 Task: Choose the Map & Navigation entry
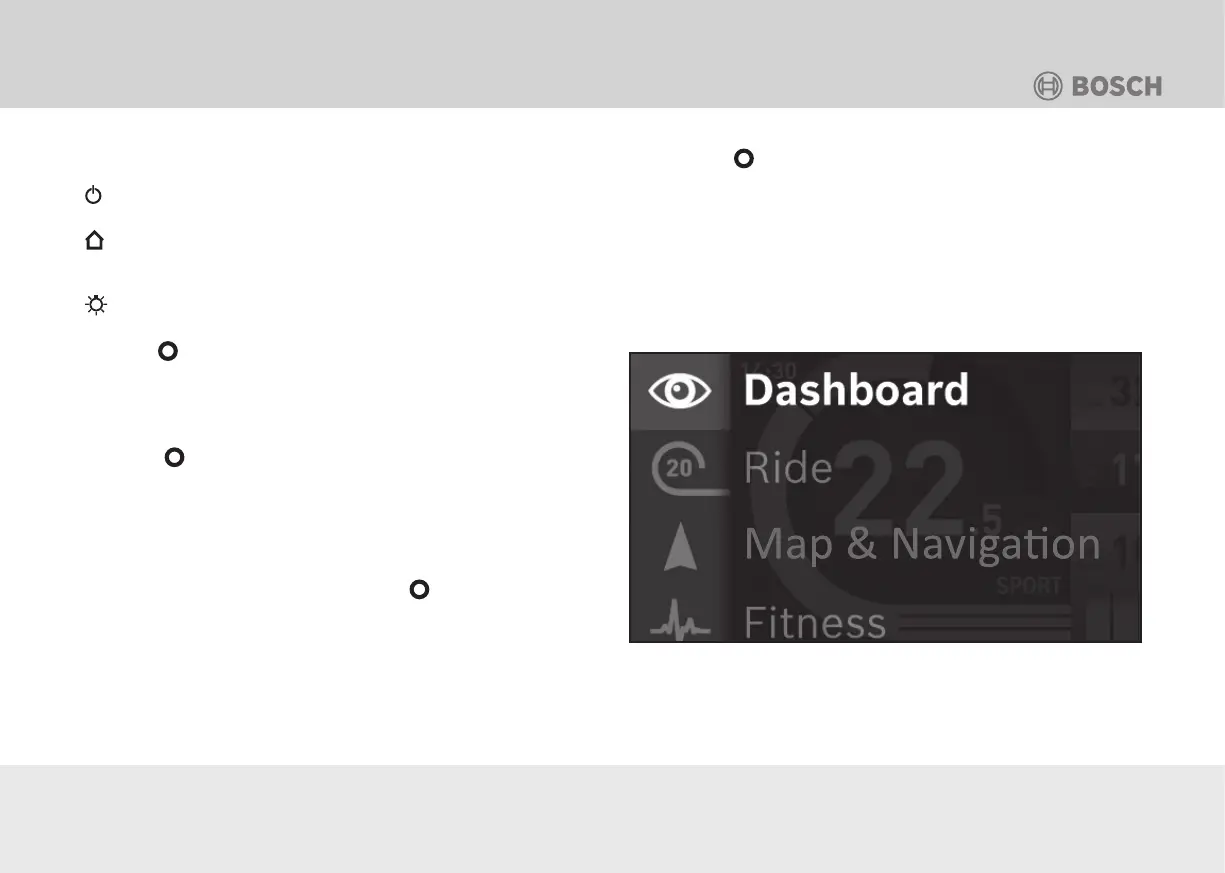click(921, 545)
